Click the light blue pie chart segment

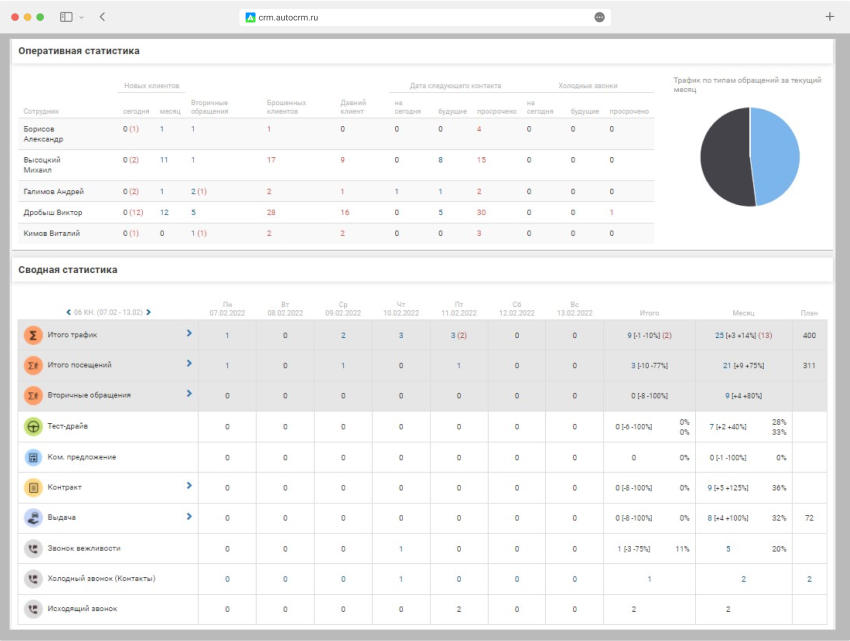pos(777,155)
